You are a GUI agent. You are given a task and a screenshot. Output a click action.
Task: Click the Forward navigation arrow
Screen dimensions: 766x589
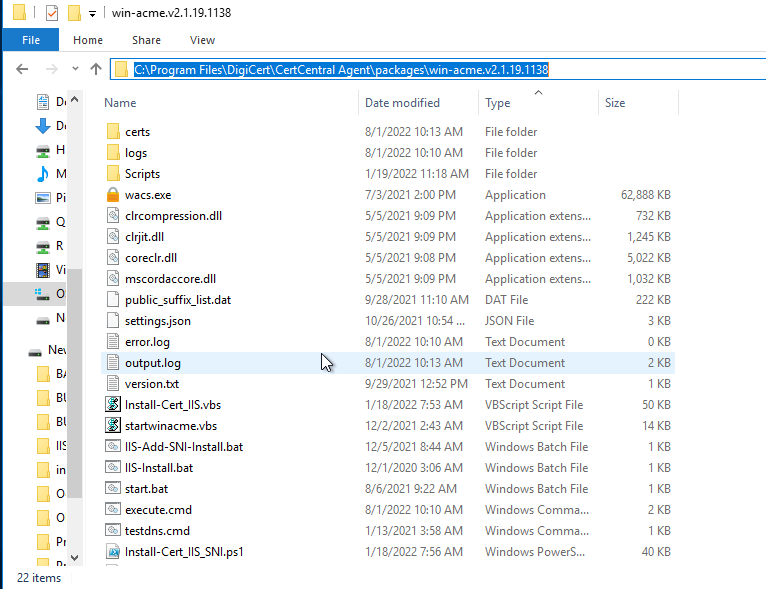(x=51, y=69)
